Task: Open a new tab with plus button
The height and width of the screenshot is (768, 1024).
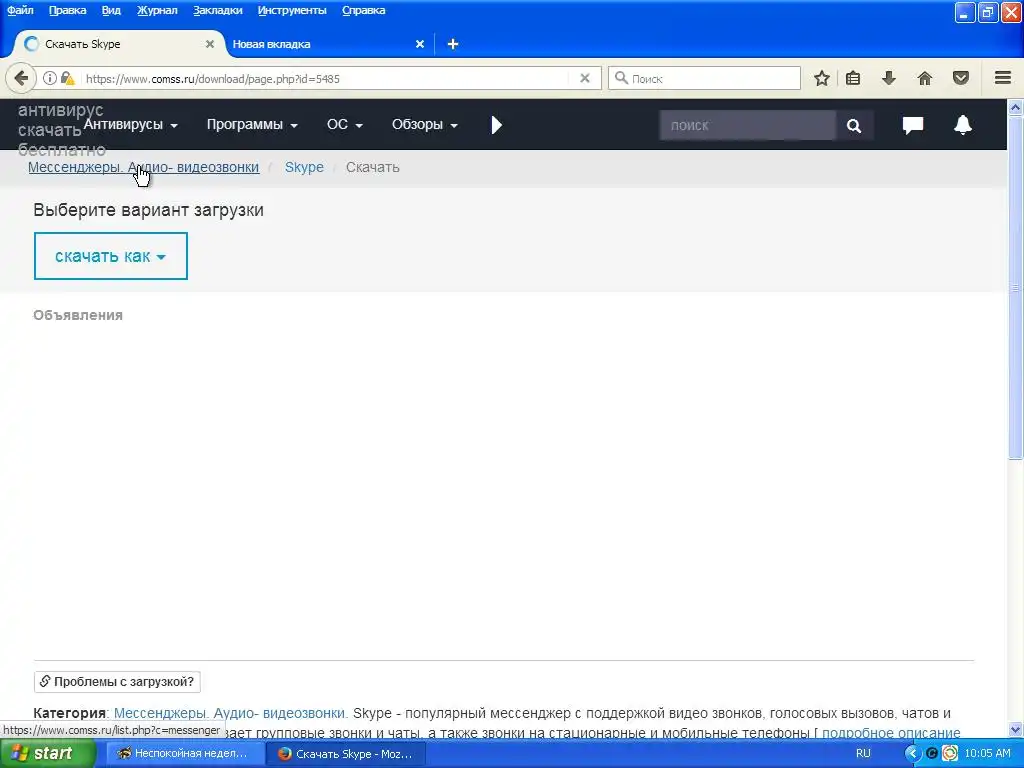Action: [453, 44]
